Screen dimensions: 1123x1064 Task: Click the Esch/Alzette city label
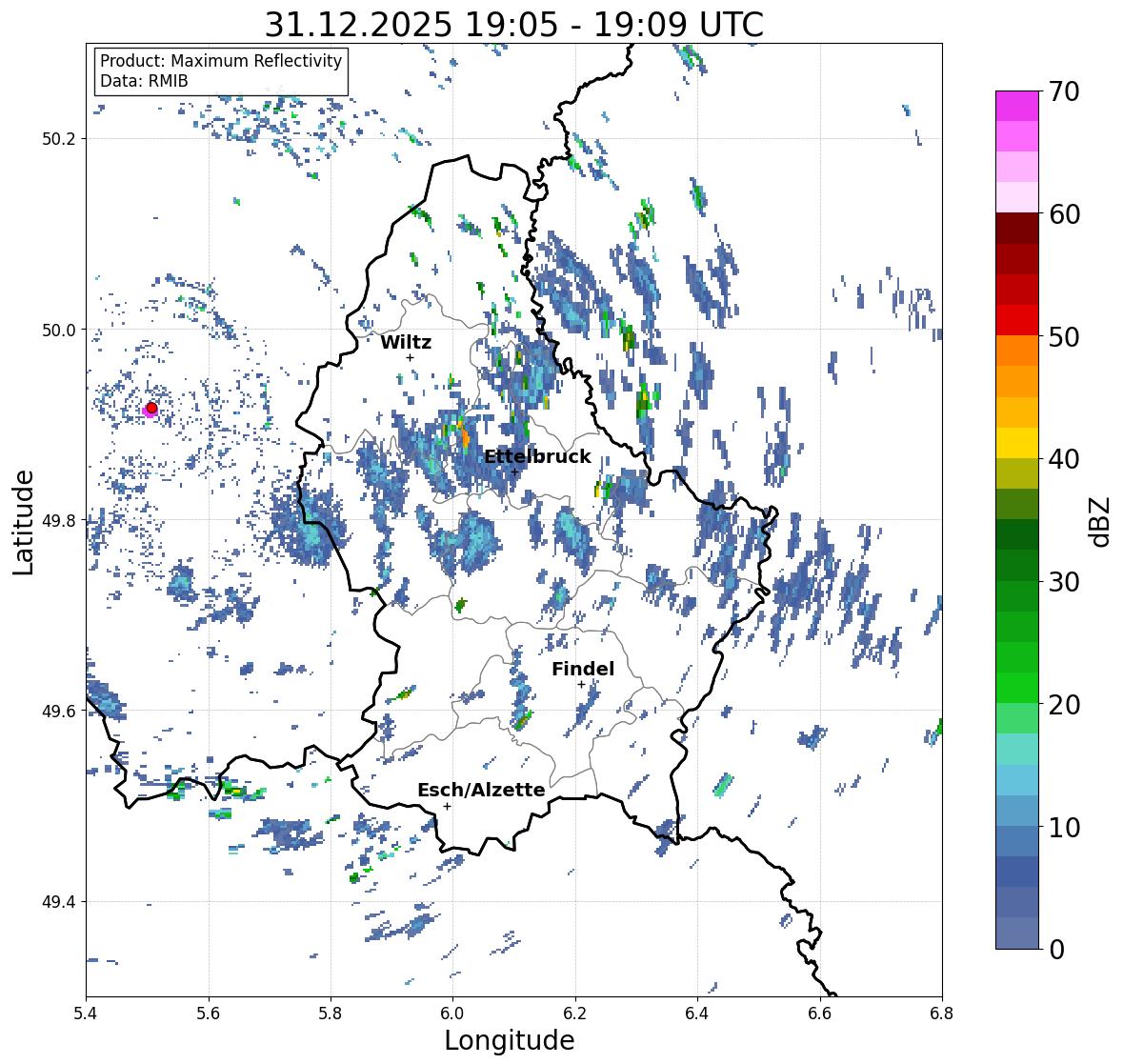481,790
